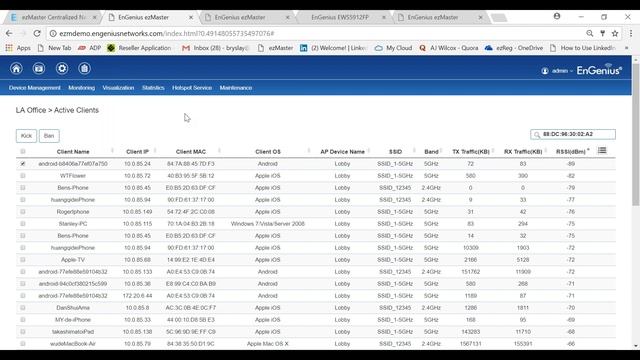The image size is (640, 360).
Task: Sort by RX Traffic(KB) column
Action: coord(523,151)
